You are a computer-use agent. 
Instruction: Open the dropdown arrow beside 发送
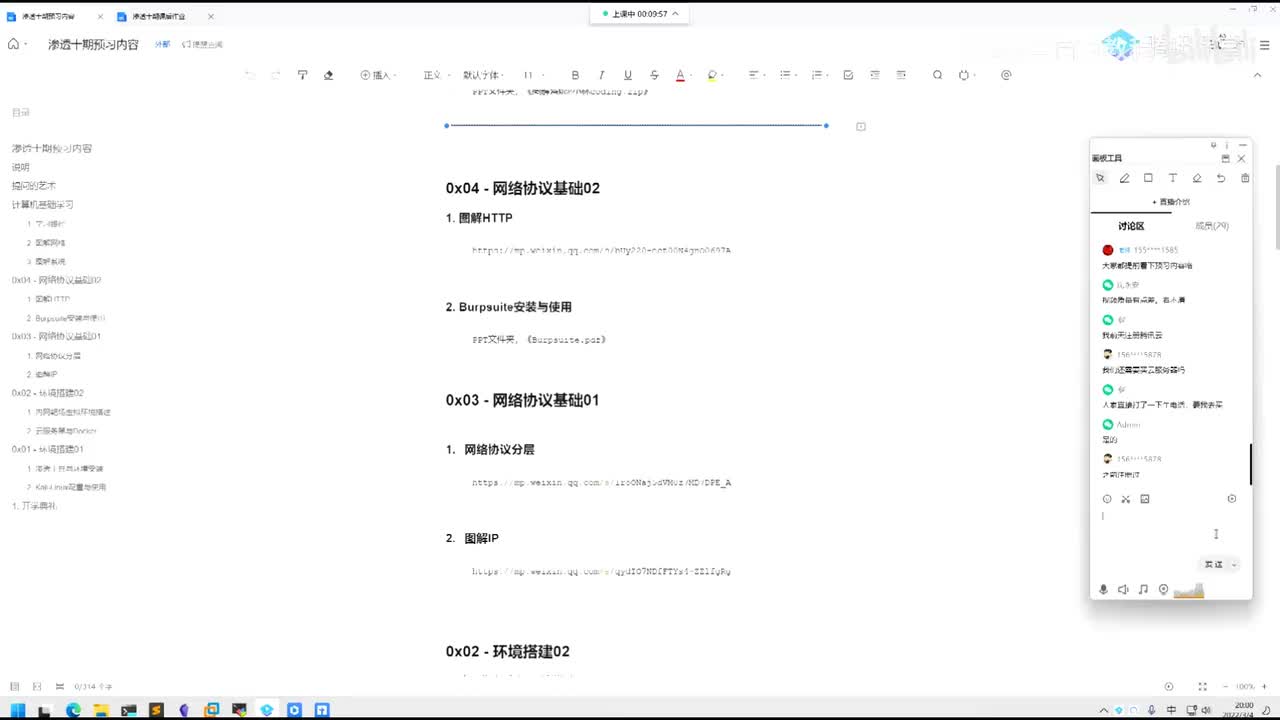1234,565
